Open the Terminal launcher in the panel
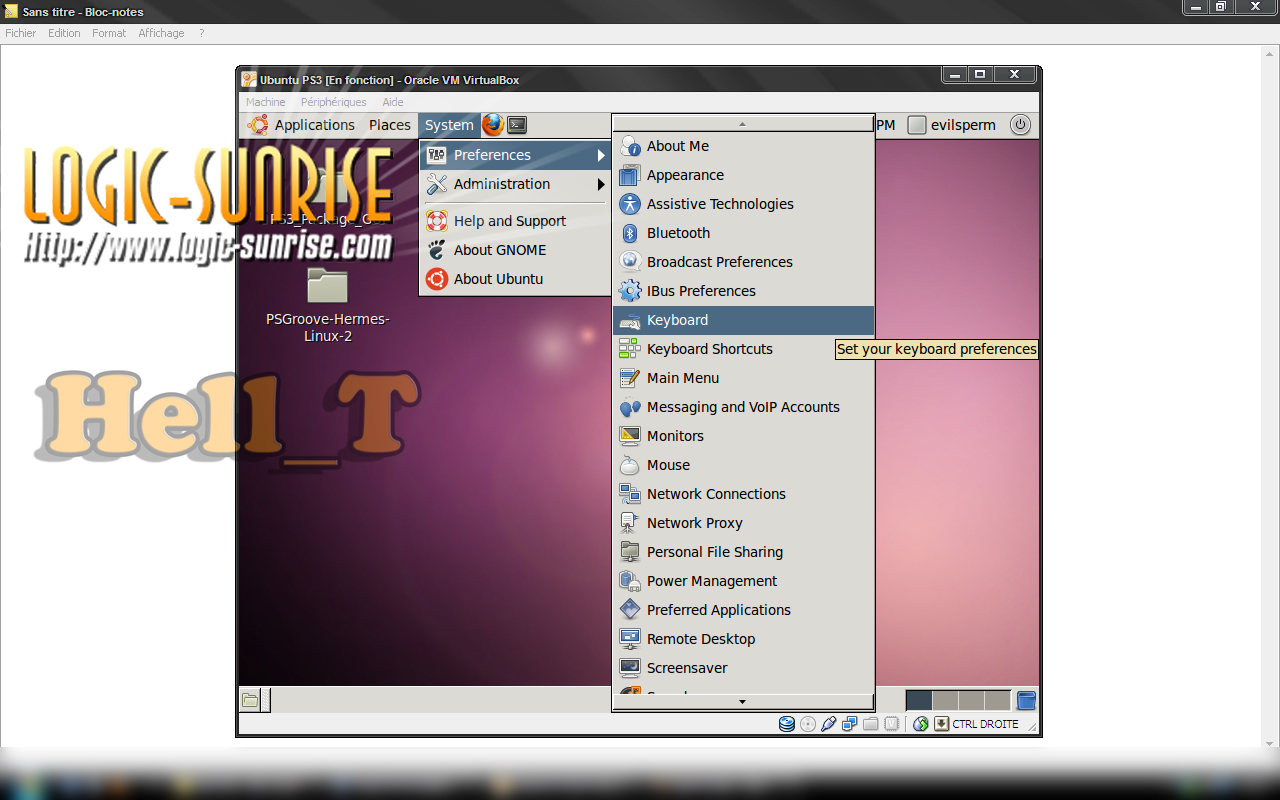This screenshot has height=800, width=1280. 517,125
